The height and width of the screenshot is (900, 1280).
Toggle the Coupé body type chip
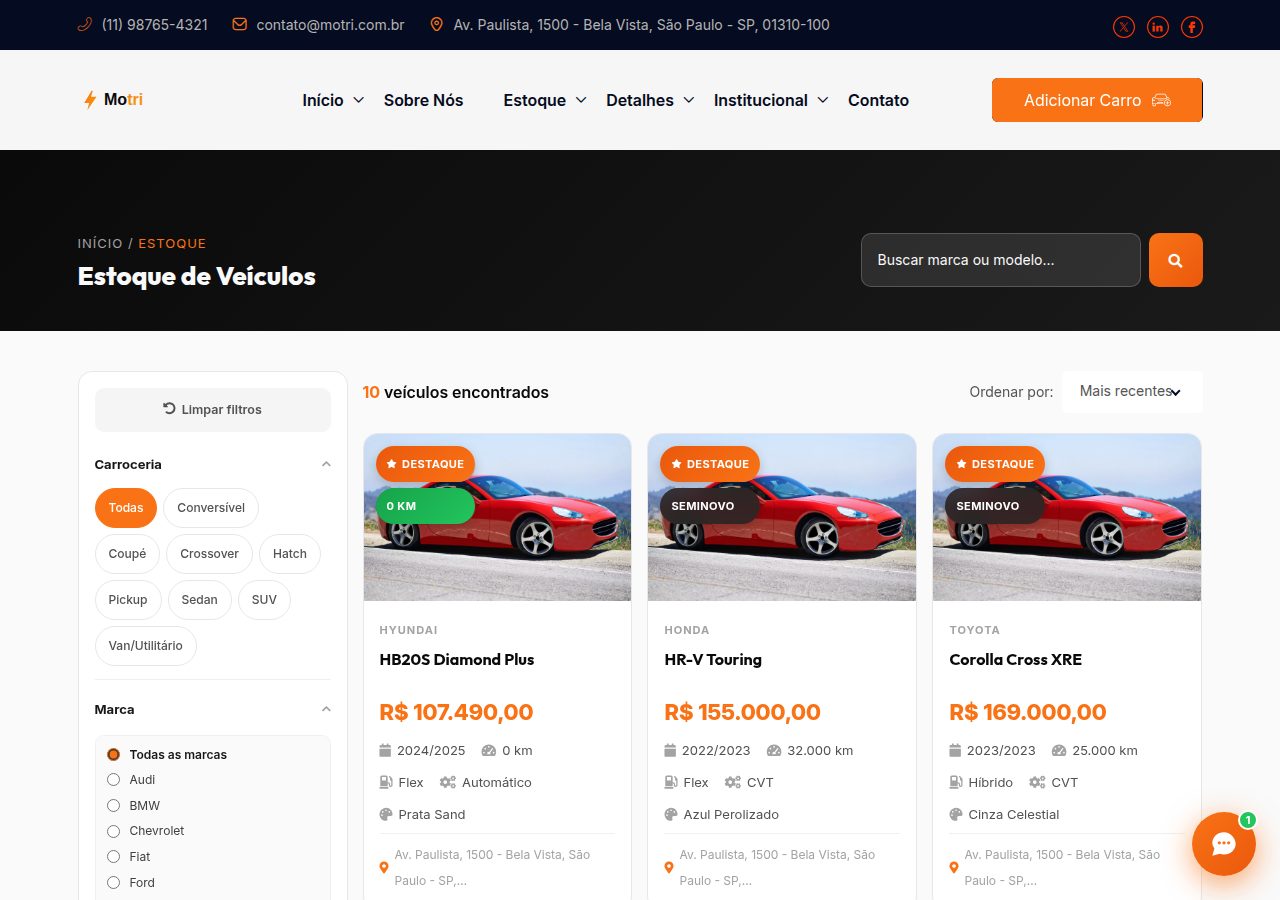(127, 554)
